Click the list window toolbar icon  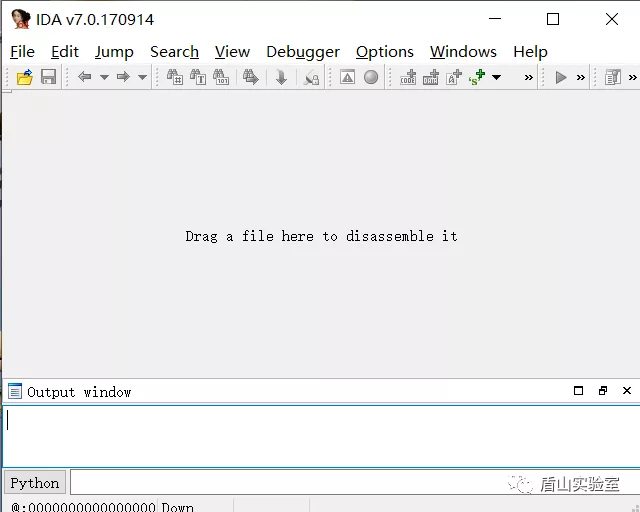613,77
